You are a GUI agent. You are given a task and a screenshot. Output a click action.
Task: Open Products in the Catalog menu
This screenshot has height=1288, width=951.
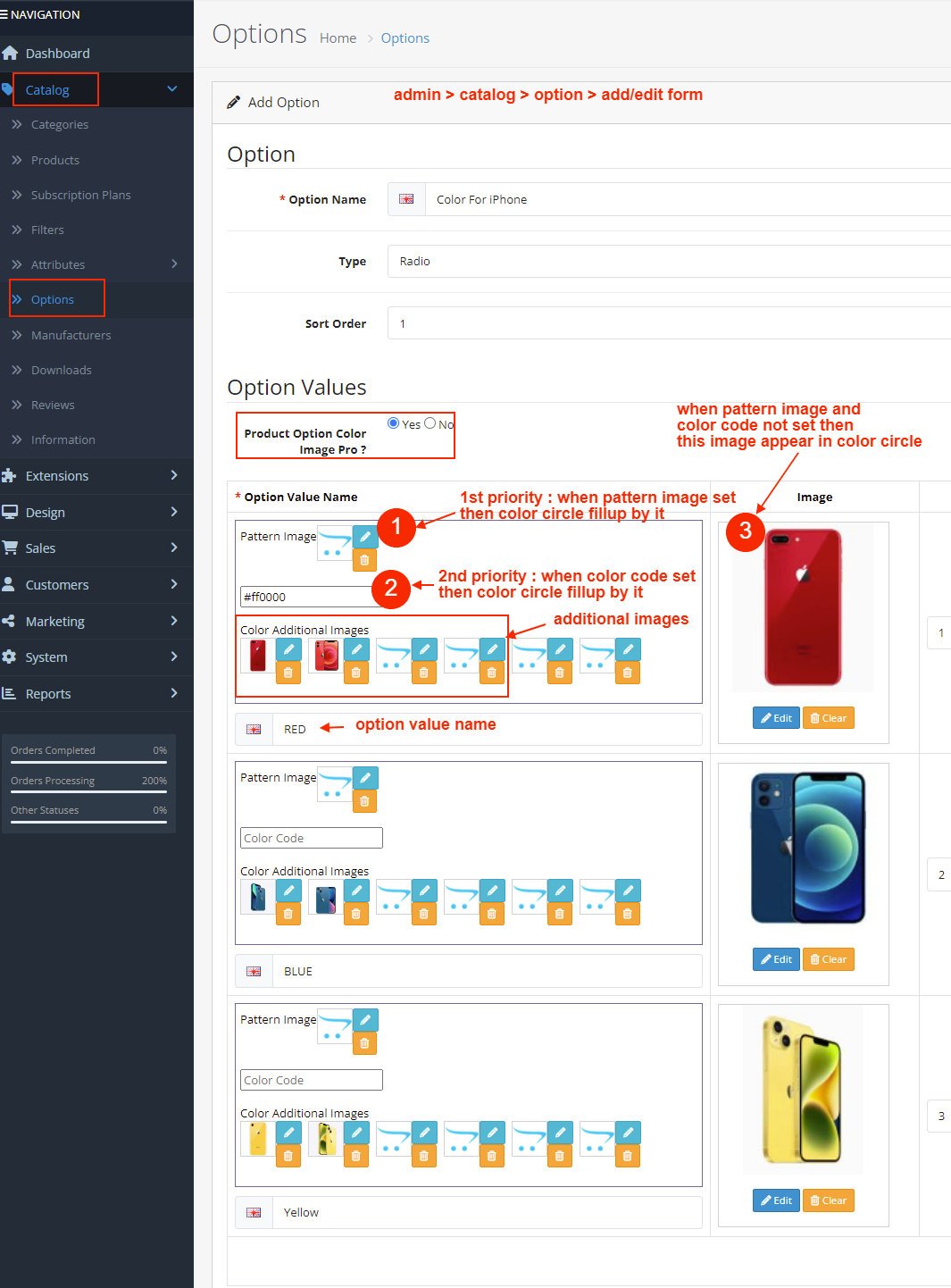pos(55,160)
